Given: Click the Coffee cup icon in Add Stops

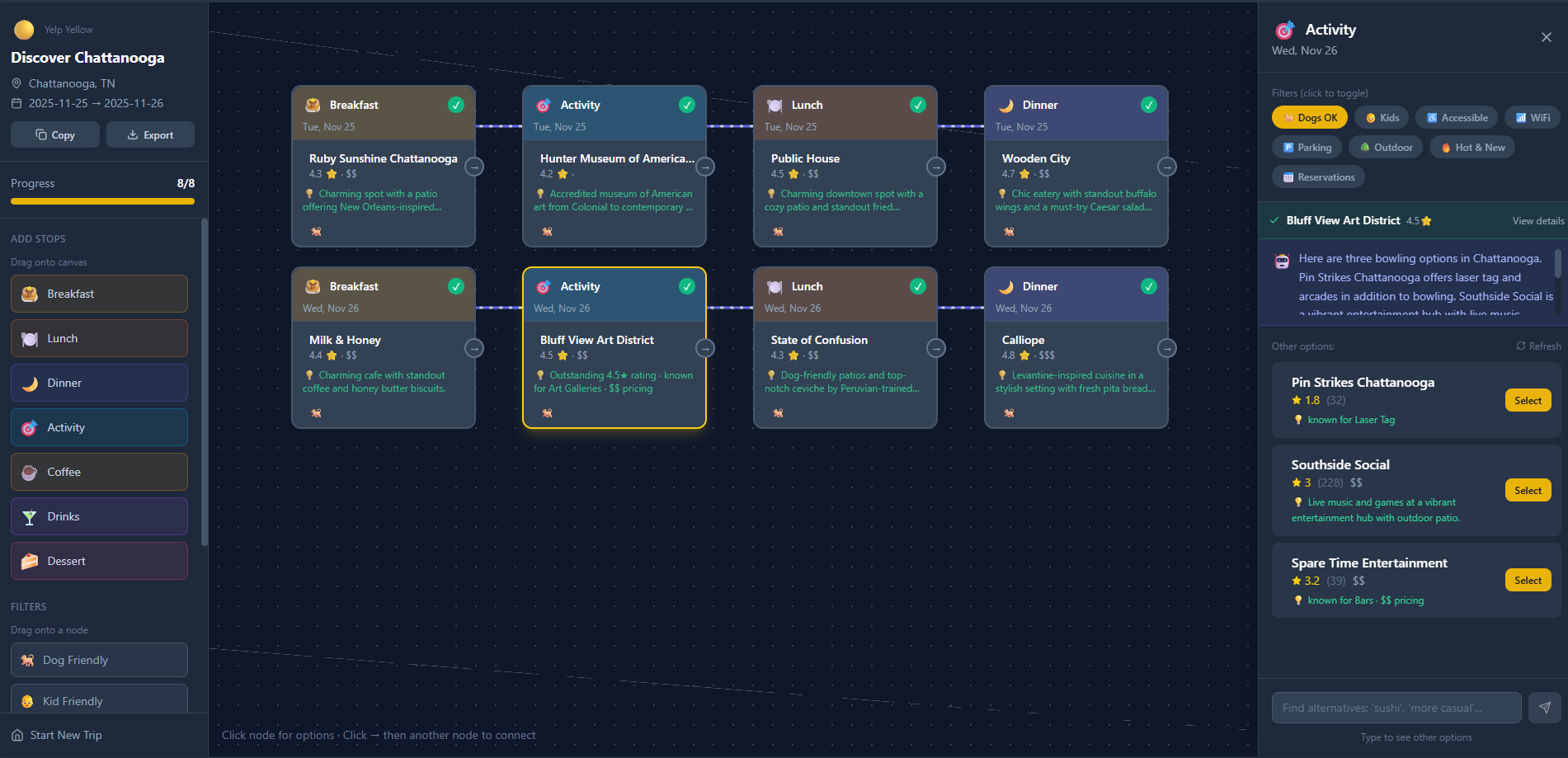Looking at the screenshot, I should (30, 473).
